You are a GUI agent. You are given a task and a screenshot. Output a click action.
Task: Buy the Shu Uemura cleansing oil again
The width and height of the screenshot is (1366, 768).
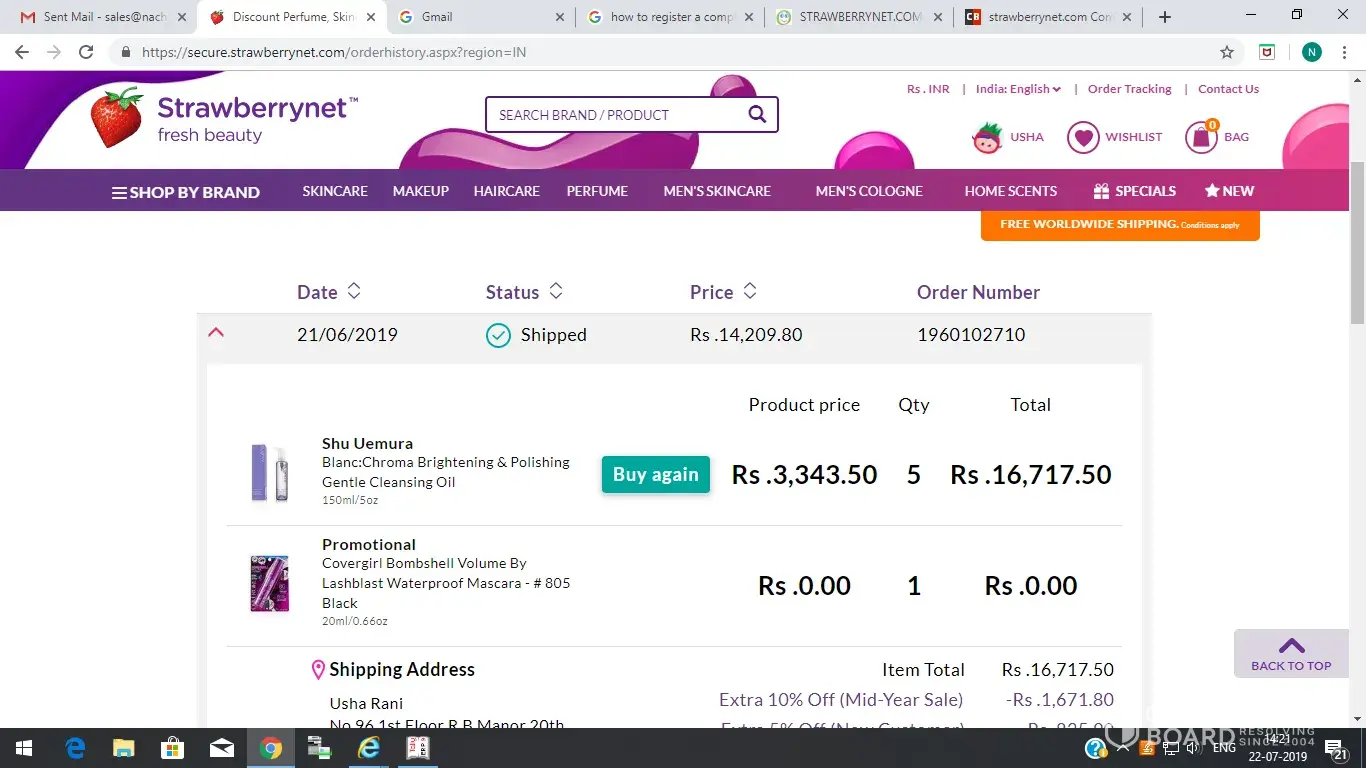(x=656, y=475)
